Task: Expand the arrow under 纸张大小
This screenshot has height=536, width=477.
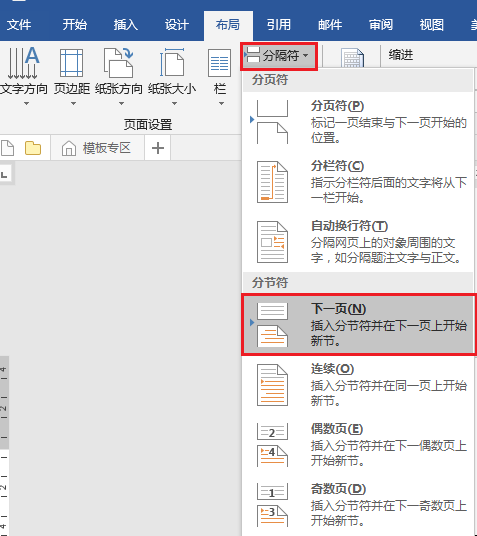Action: (174, 103)
